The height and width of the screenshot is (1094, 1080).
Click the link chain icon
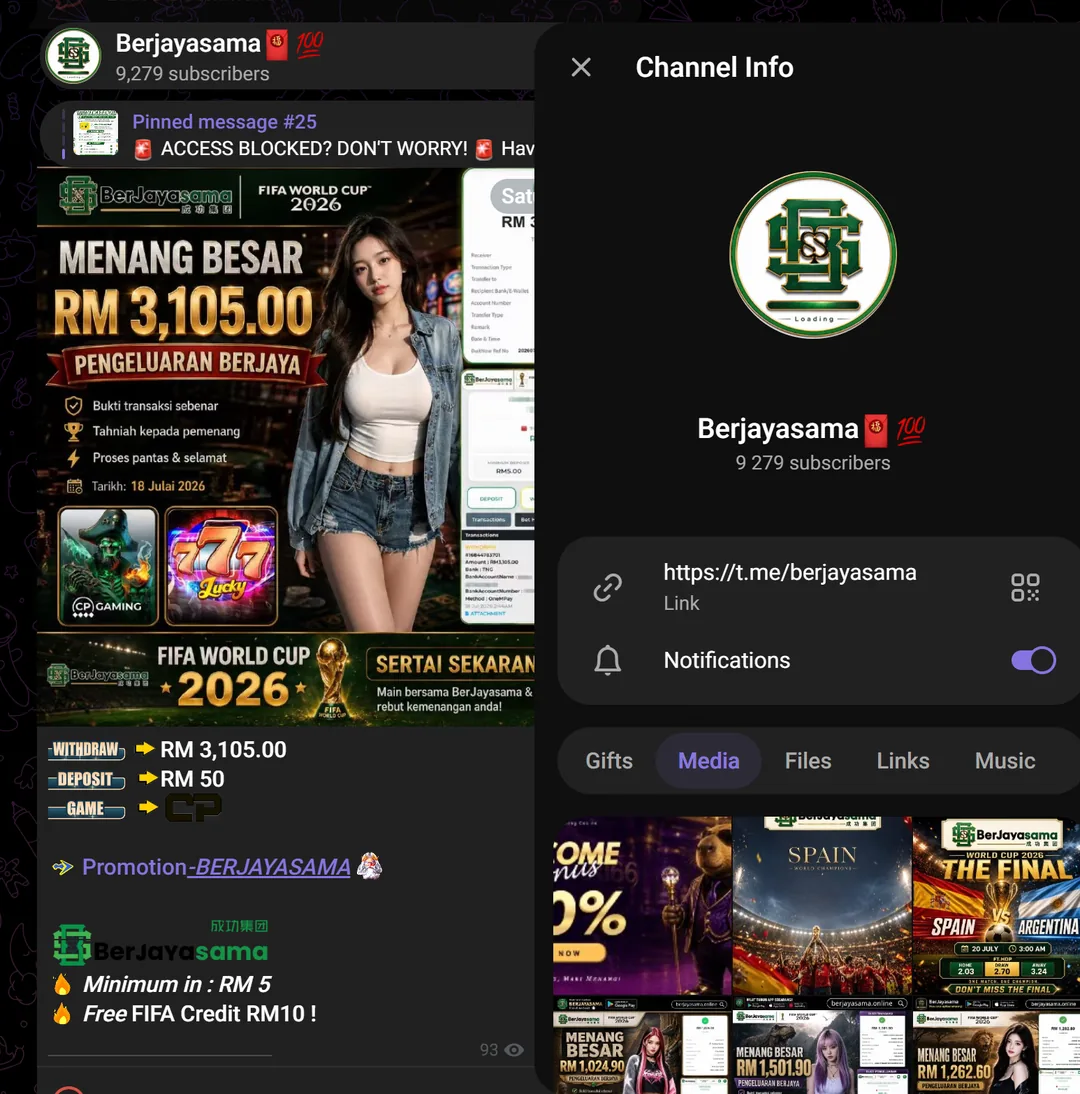608,587
